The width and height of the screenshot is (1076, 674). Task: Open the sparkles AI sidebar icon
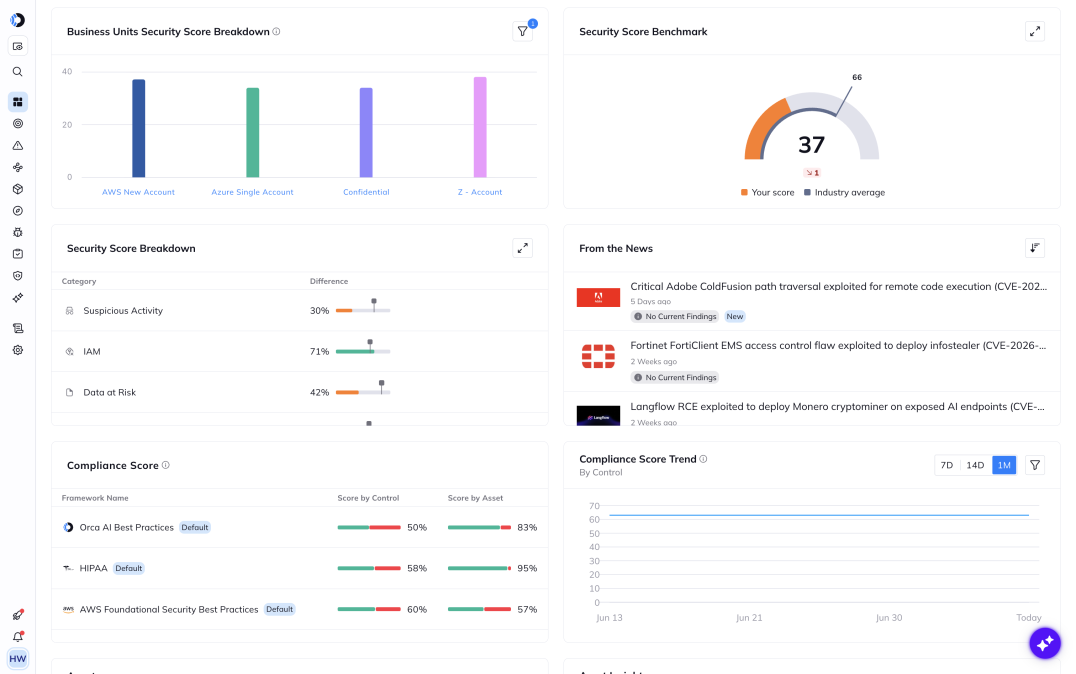(18, 297)
